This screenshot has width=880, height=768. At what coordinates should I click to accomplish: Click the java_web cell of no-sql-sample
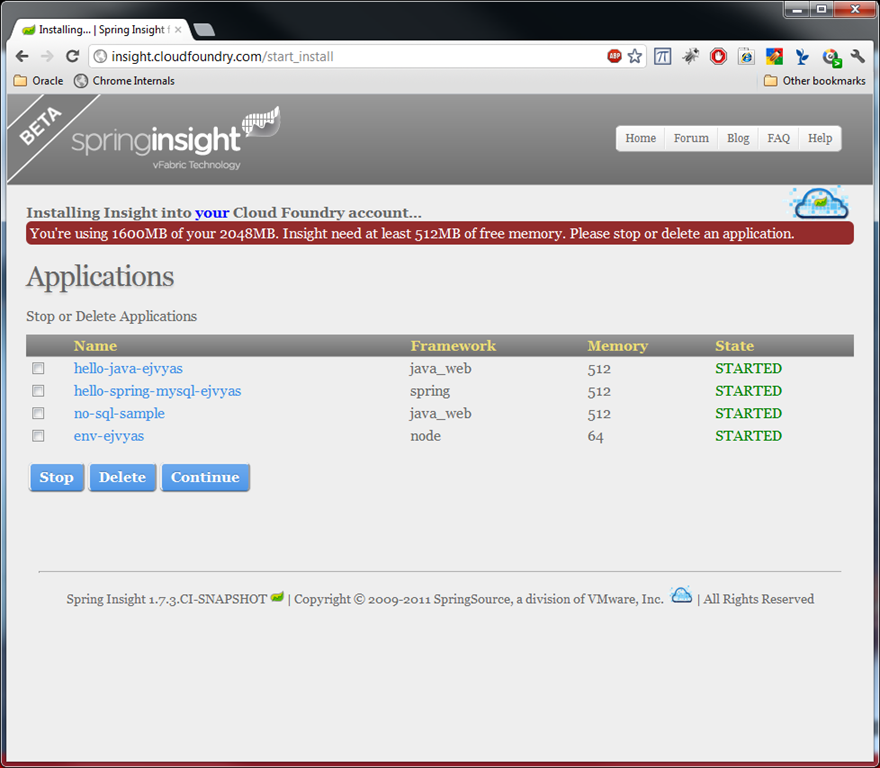441,414
